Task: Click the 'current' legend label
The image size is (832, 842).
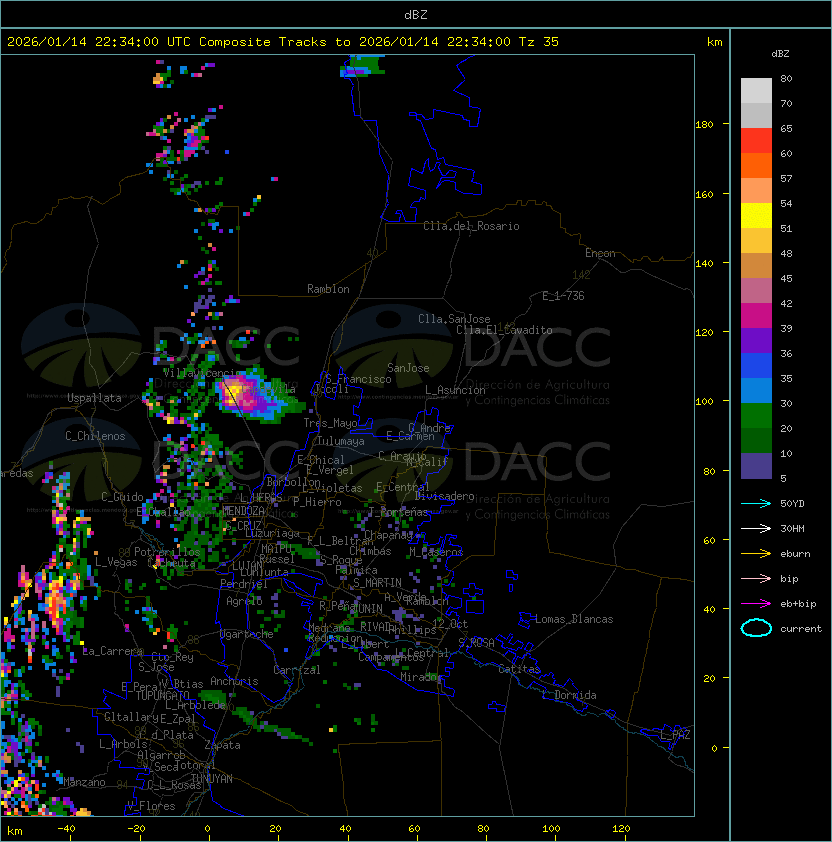Action: 801,629
